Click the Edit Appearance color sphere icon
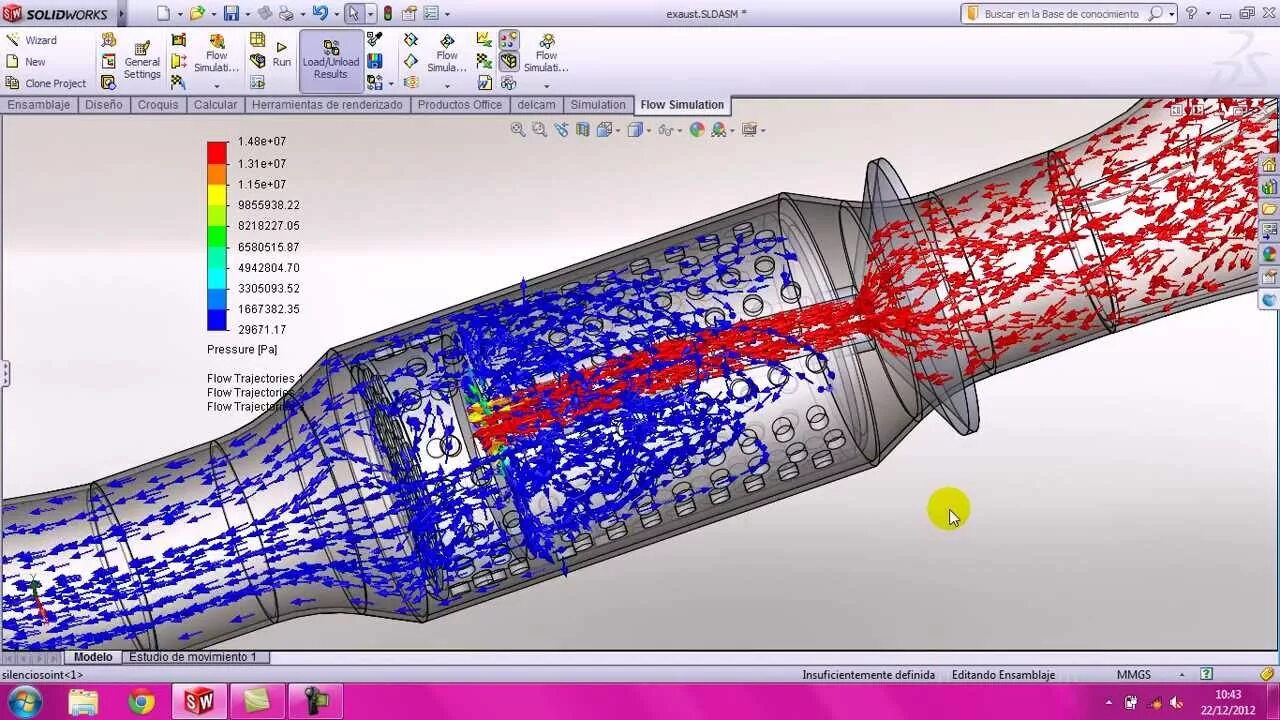This screenshot has height=720, width=1280. coord(697,129)
